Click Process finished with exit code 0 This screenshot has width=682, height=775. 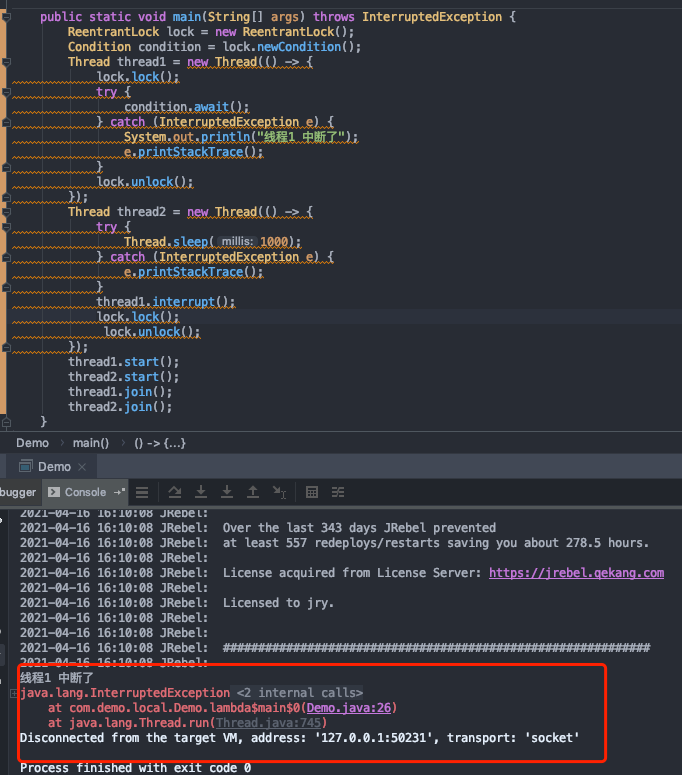135,768
